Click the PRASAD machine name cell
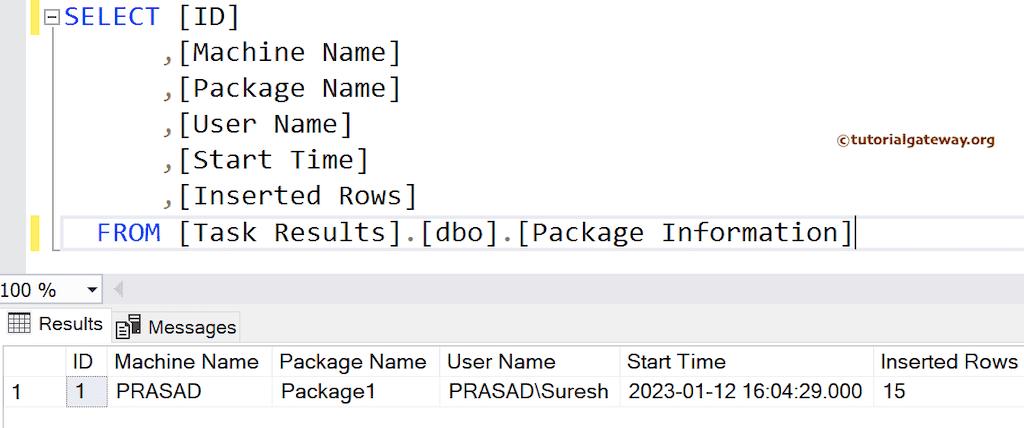Screen dimensions: 1024x428 (159, 392)
